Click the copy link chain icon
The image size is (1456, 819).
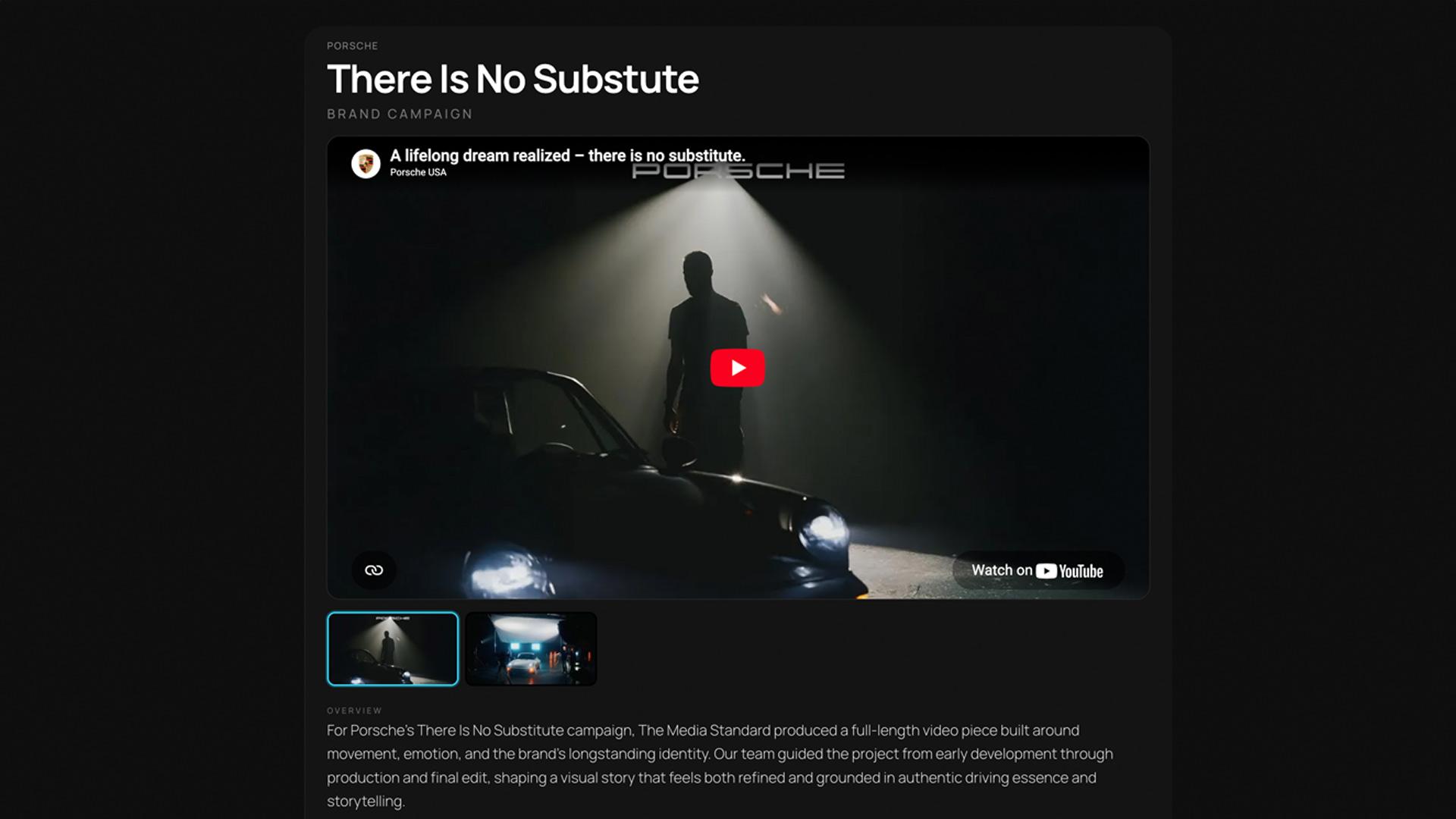(374, 570)
